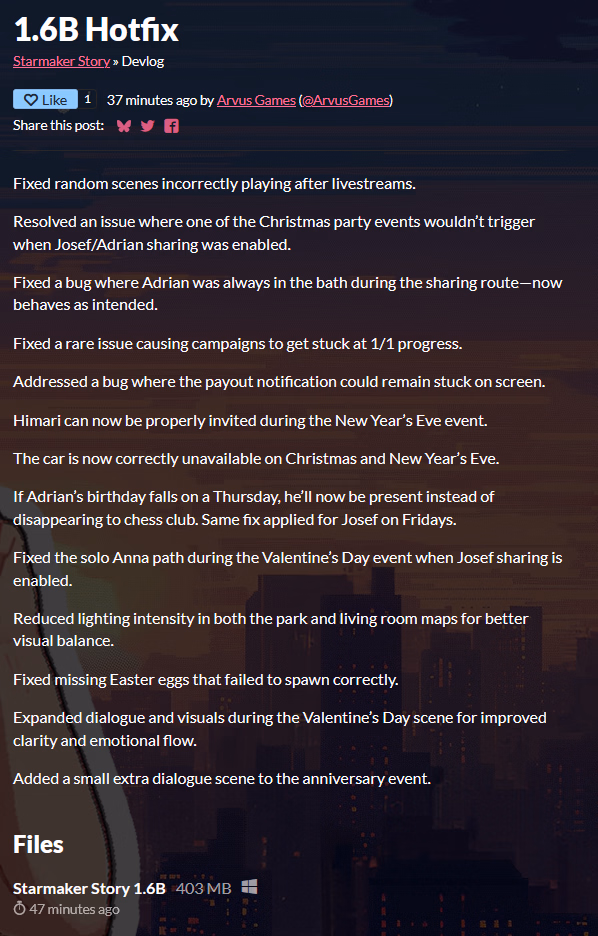Open the Arvus Games author link

point(256,100)
